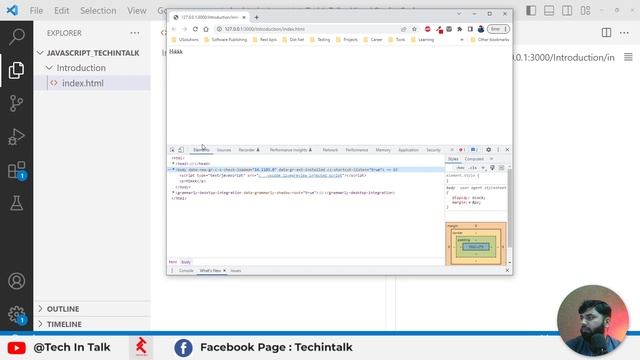The width and height of the screenshot is (640, 360).
Task: Open the Selection menu in VS Code
Action: coord(98,11)
